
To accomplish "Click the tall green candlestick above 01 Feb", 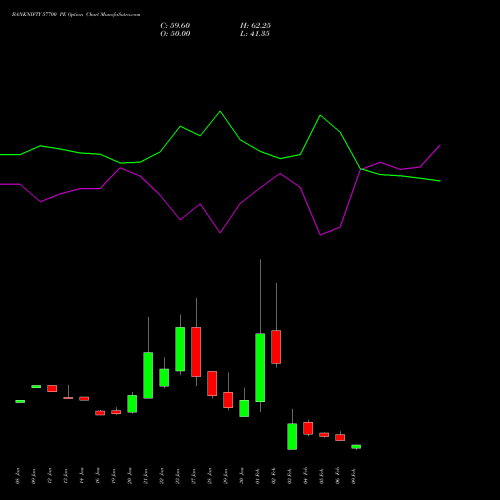I will click(260, 367).
